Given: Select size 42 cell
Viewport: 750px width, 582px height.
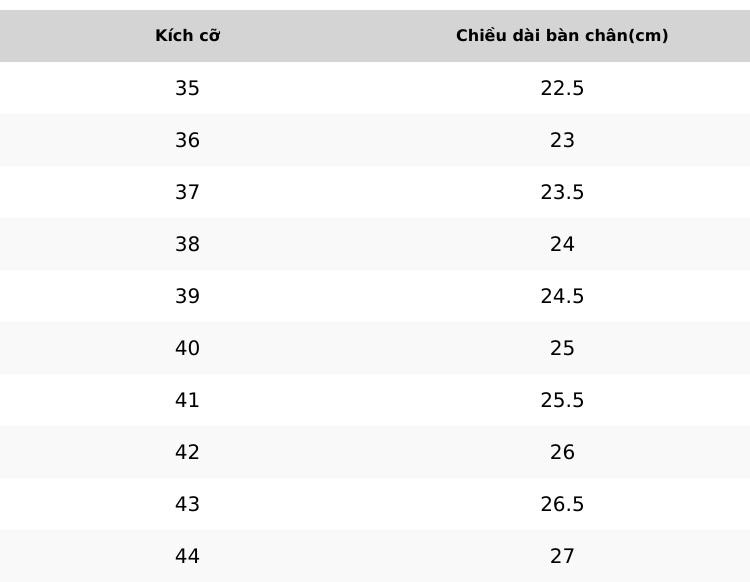Looking at the screenshot, I should click(x=188, y=452).
